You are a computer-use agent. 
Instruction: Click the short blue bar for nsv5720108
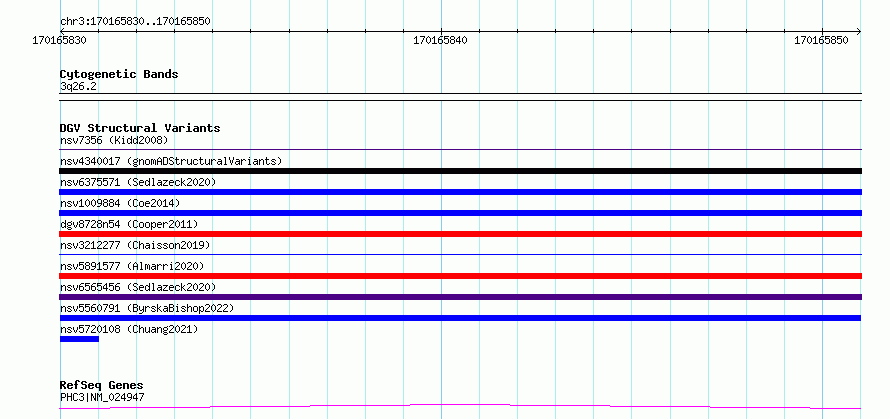coord(79,339)
